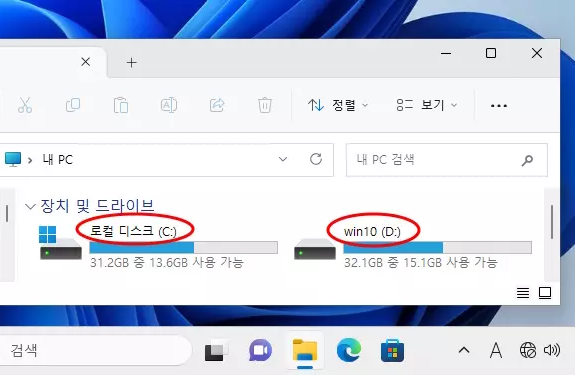This screenshot has height=375, width=575.
Task: Switch to details list view icon
Action: coord(523,293)
